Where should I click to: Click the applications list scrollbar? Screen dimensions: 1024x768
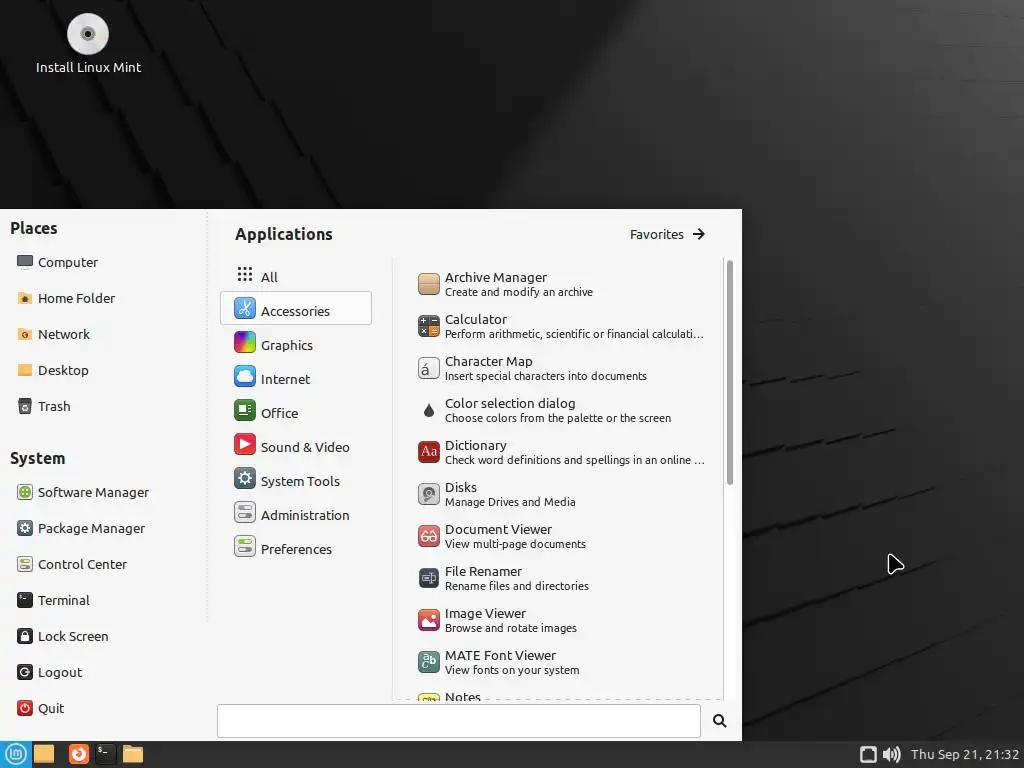[x=729, y=372]
